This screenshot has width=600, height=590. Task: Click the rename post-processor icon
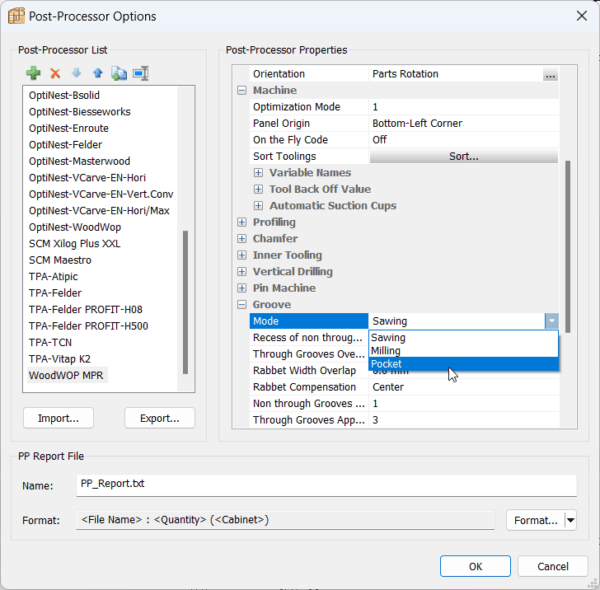[140, 73]
